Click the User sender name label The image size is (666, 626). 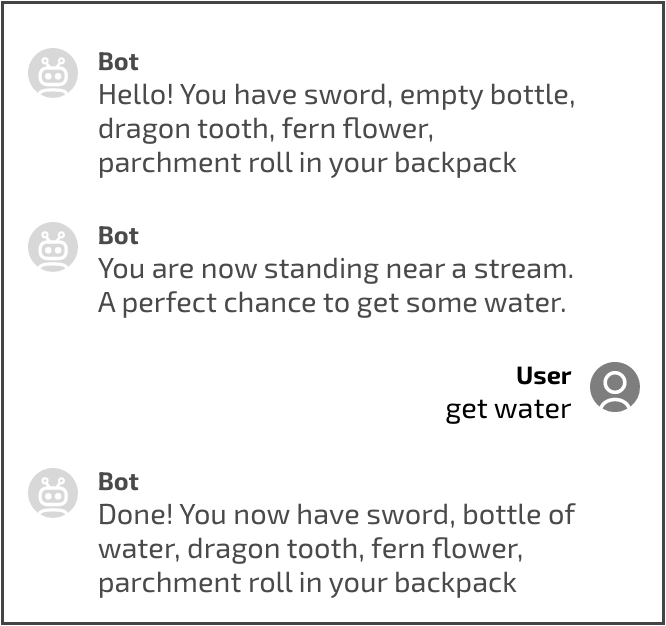[x=543, y=376]
